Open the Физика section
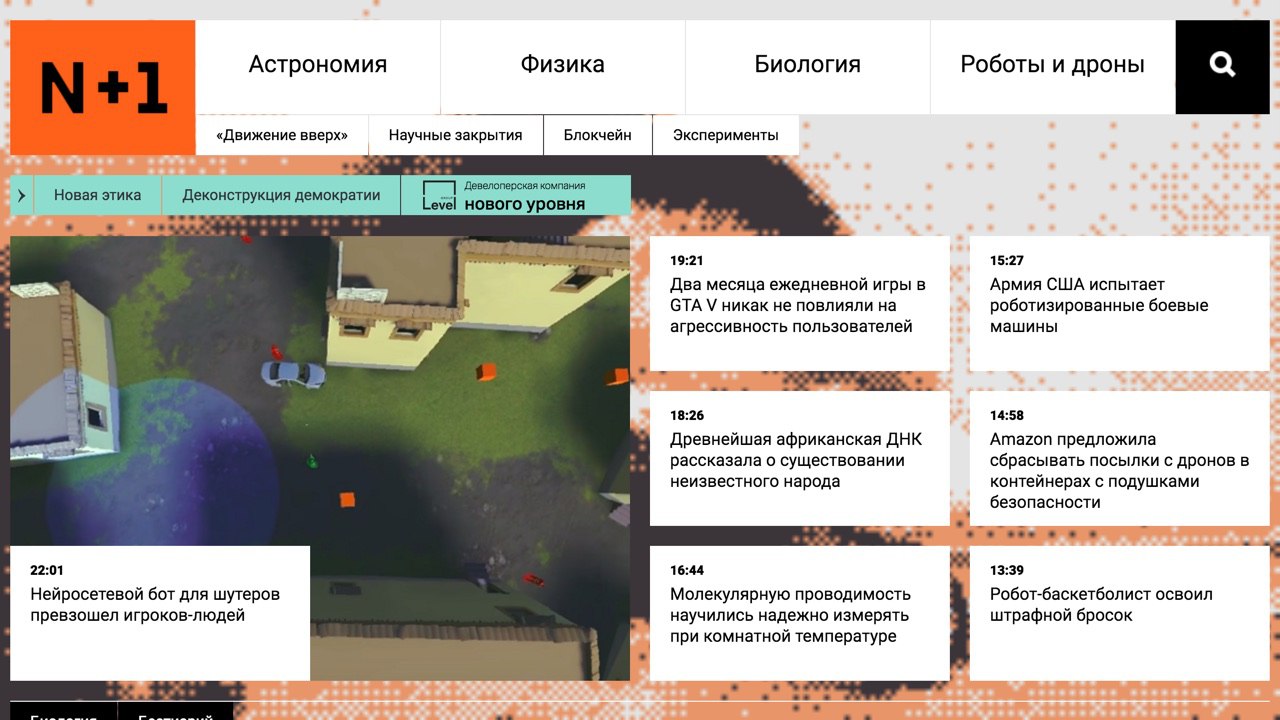 coord(562,65)
